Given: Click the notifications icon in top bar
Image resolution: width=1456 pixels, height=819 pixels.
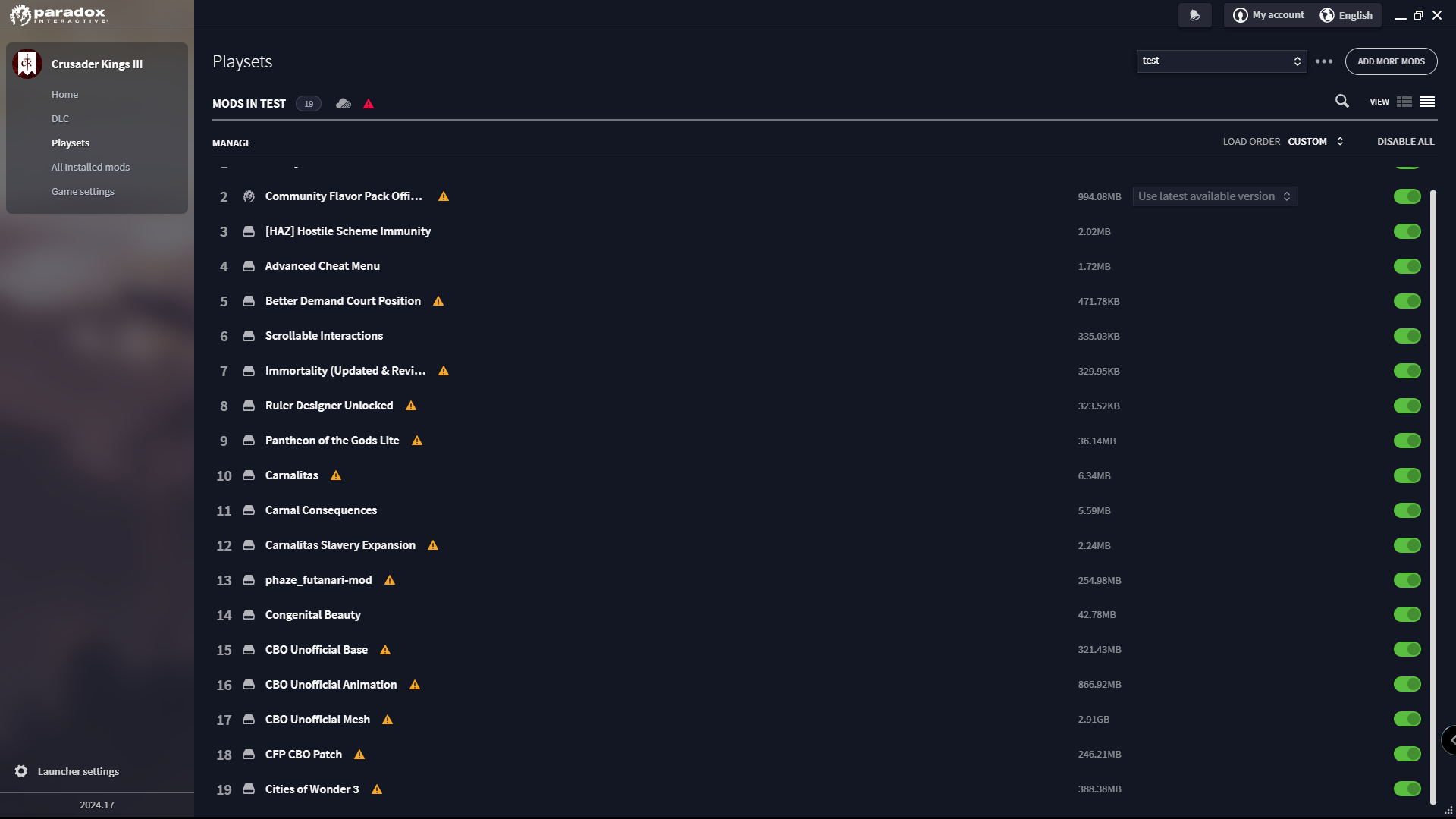Looking at the screenshot, I should (1195, 15).
